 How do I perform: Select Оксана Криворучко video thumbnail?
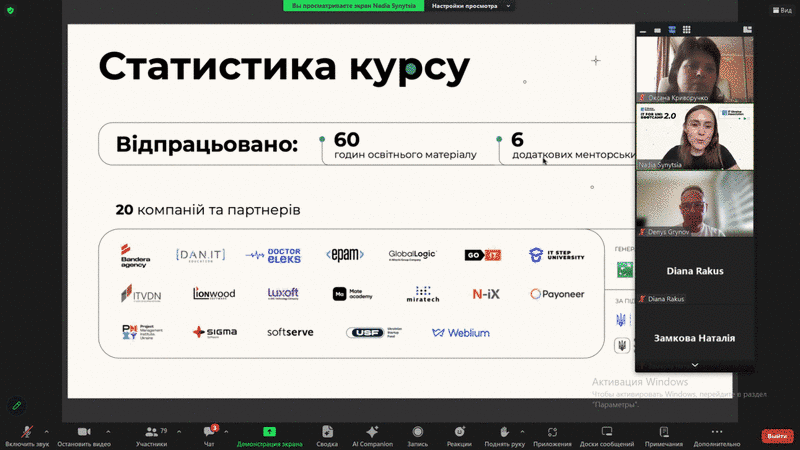(694, 69)
